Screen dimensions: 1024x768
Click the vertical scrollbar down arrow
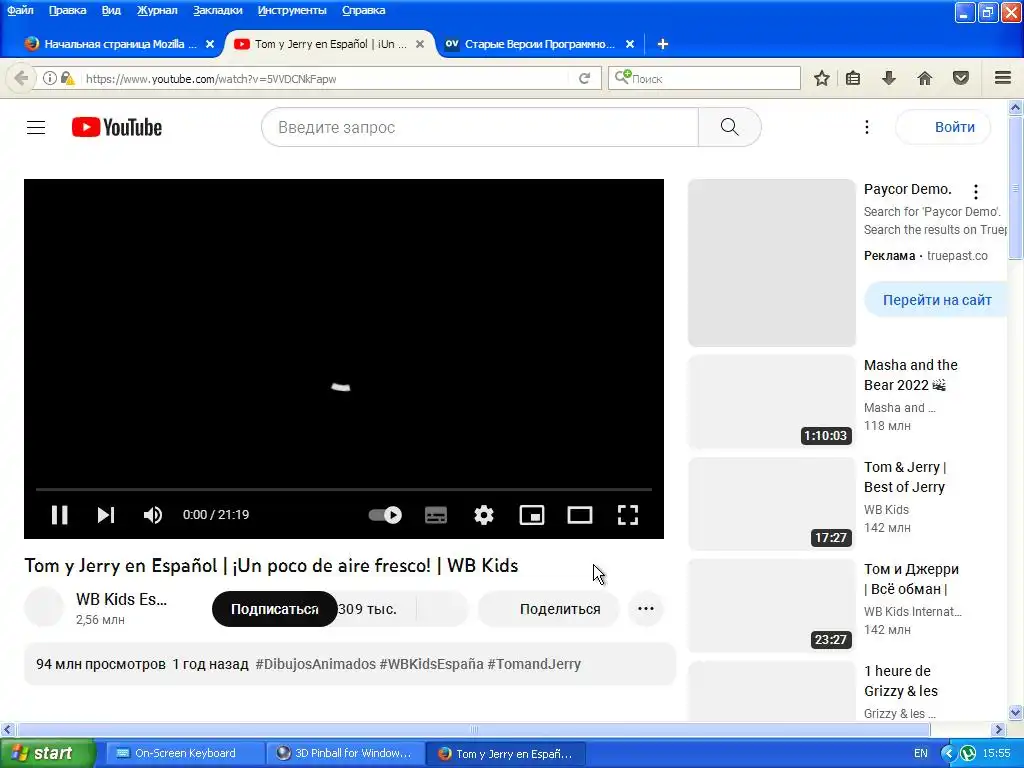[x=1016, y=712]
